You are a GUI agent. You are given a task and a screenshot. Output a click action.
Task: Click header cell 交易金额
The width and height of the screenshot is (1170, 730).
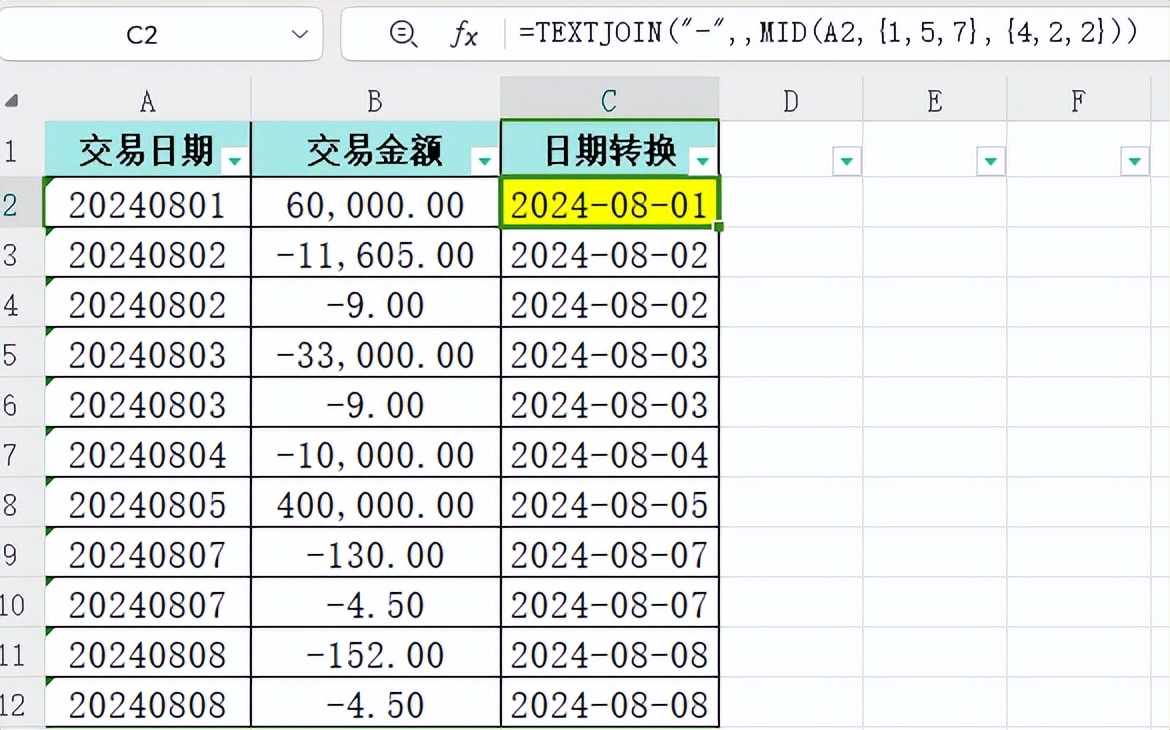pyautogui.click(x=375, y=150)
